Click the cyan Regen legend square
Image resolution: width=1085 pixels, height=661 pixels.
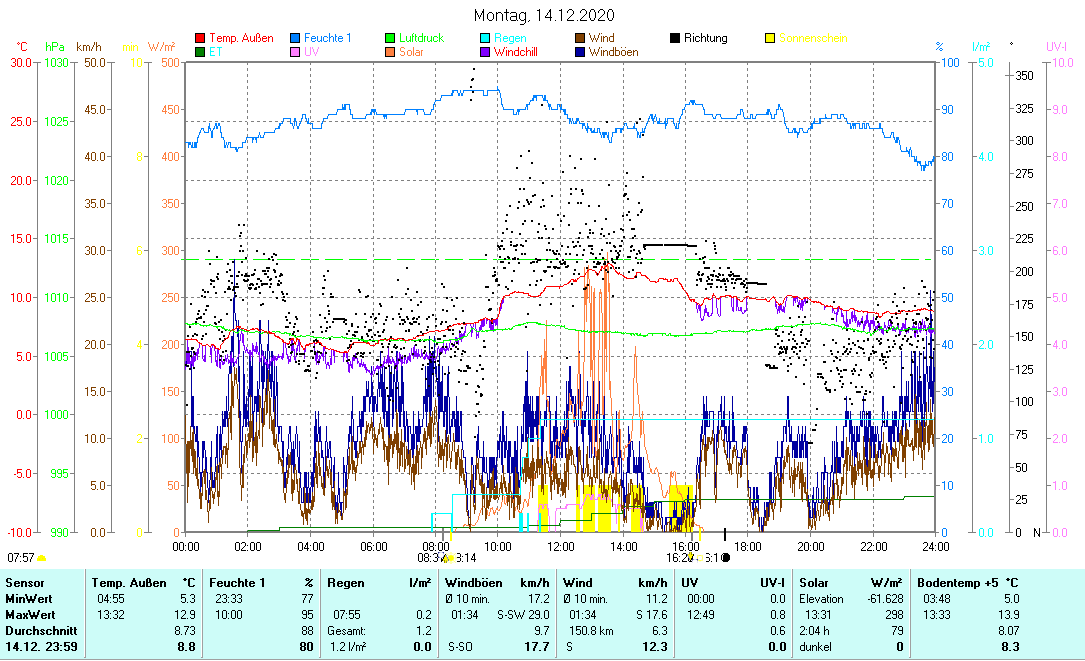485,39
